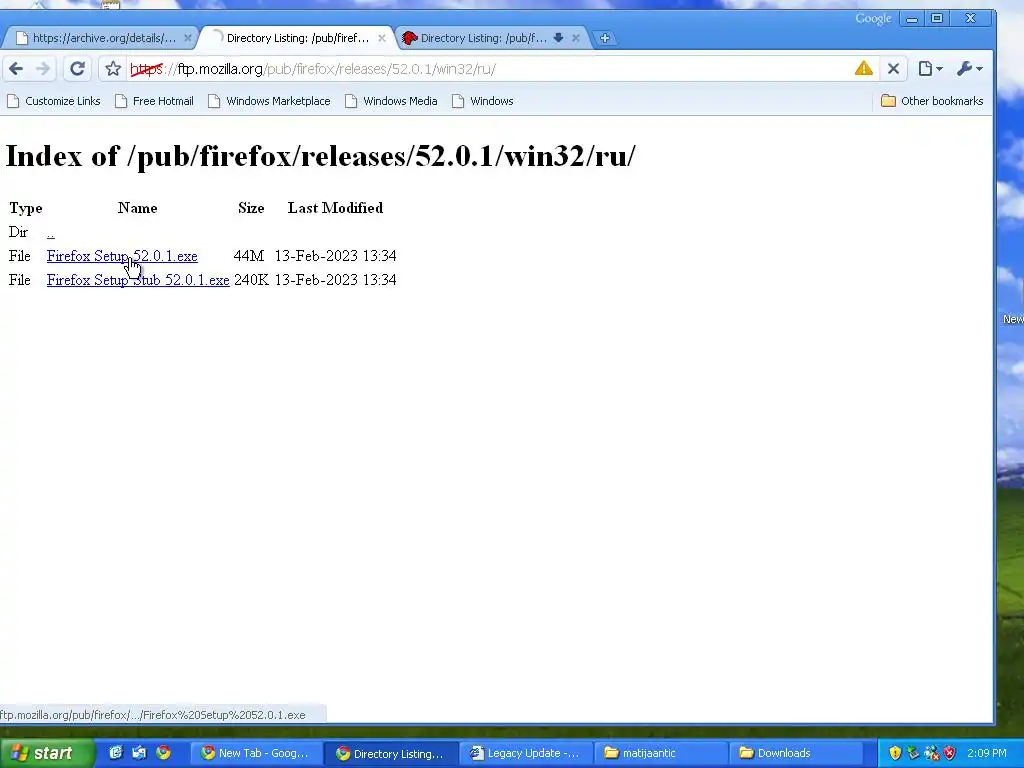Download Firefox Setup 52.0.1.exe
Image resolution: width=1024 pixels, height=768 pixels.
(x=122, y=256)
